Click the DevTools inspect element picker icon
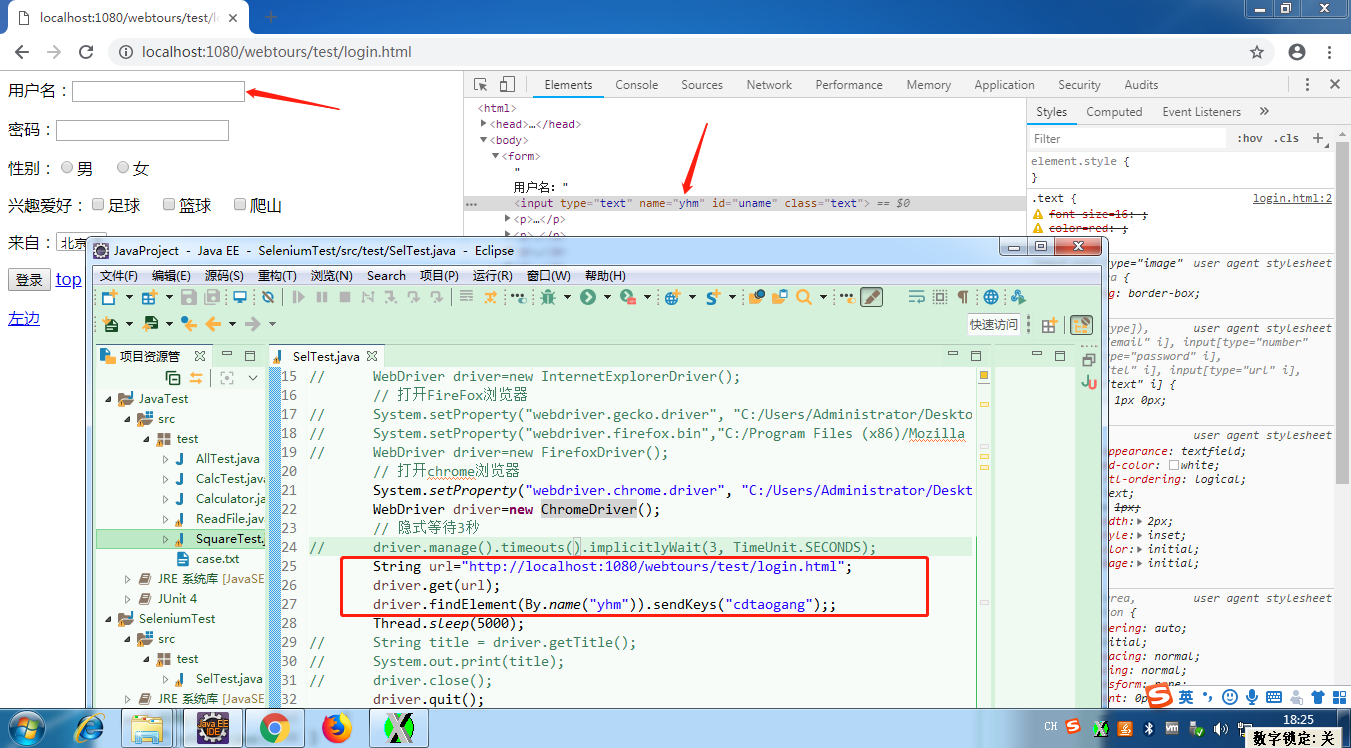1351x748 pixels. pyautogui.click(x=481, y=85)
